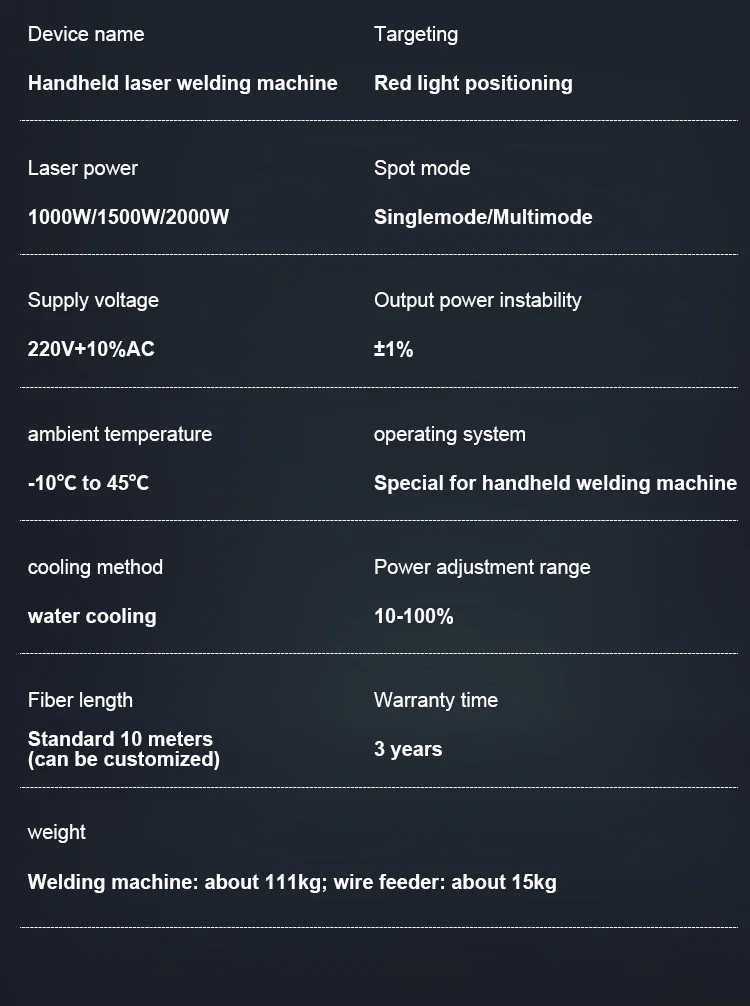Click the "Targeting" label

(x=416, y=34)
